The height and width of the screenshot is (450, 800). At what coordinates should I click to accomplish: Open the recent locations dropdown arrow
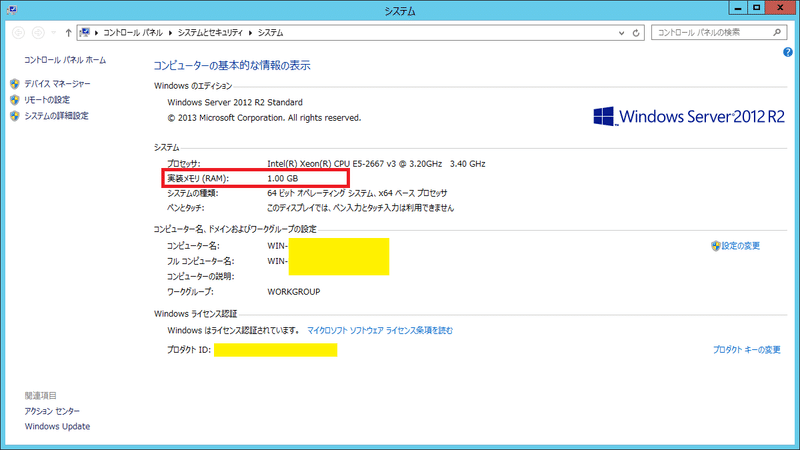pyautogui.click(x=54, y=33)
